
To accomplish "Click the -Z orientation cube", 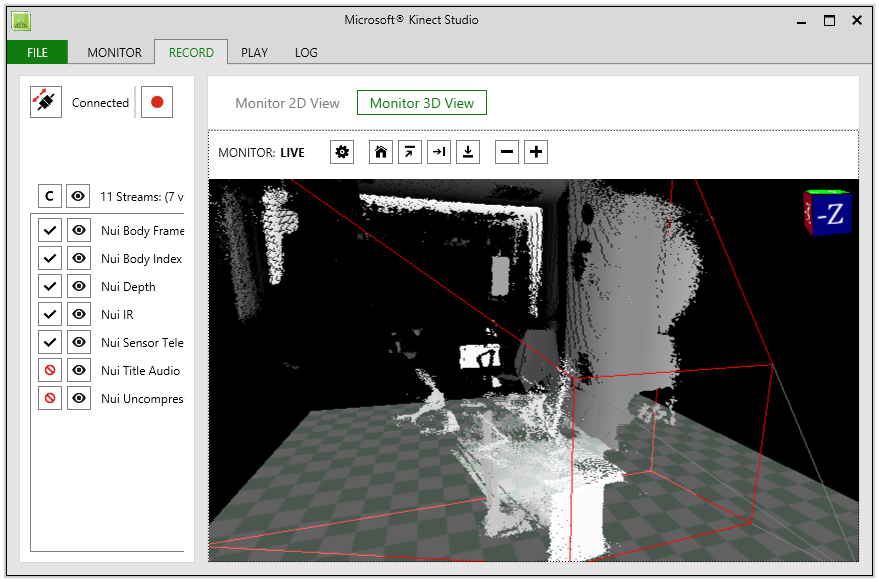I will (828, 213).
